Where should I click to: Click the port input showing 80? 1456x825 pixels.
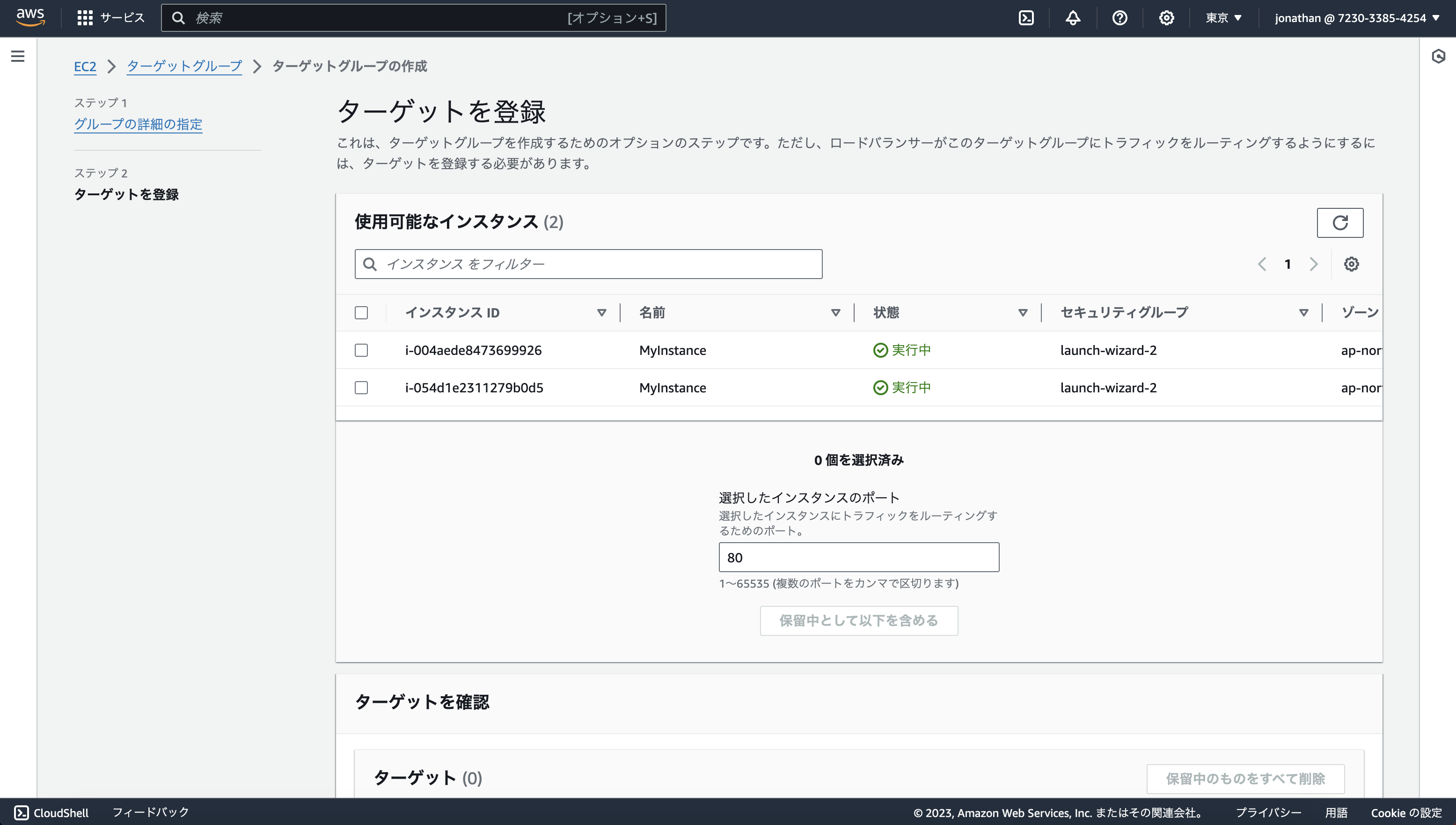[858, 557]
